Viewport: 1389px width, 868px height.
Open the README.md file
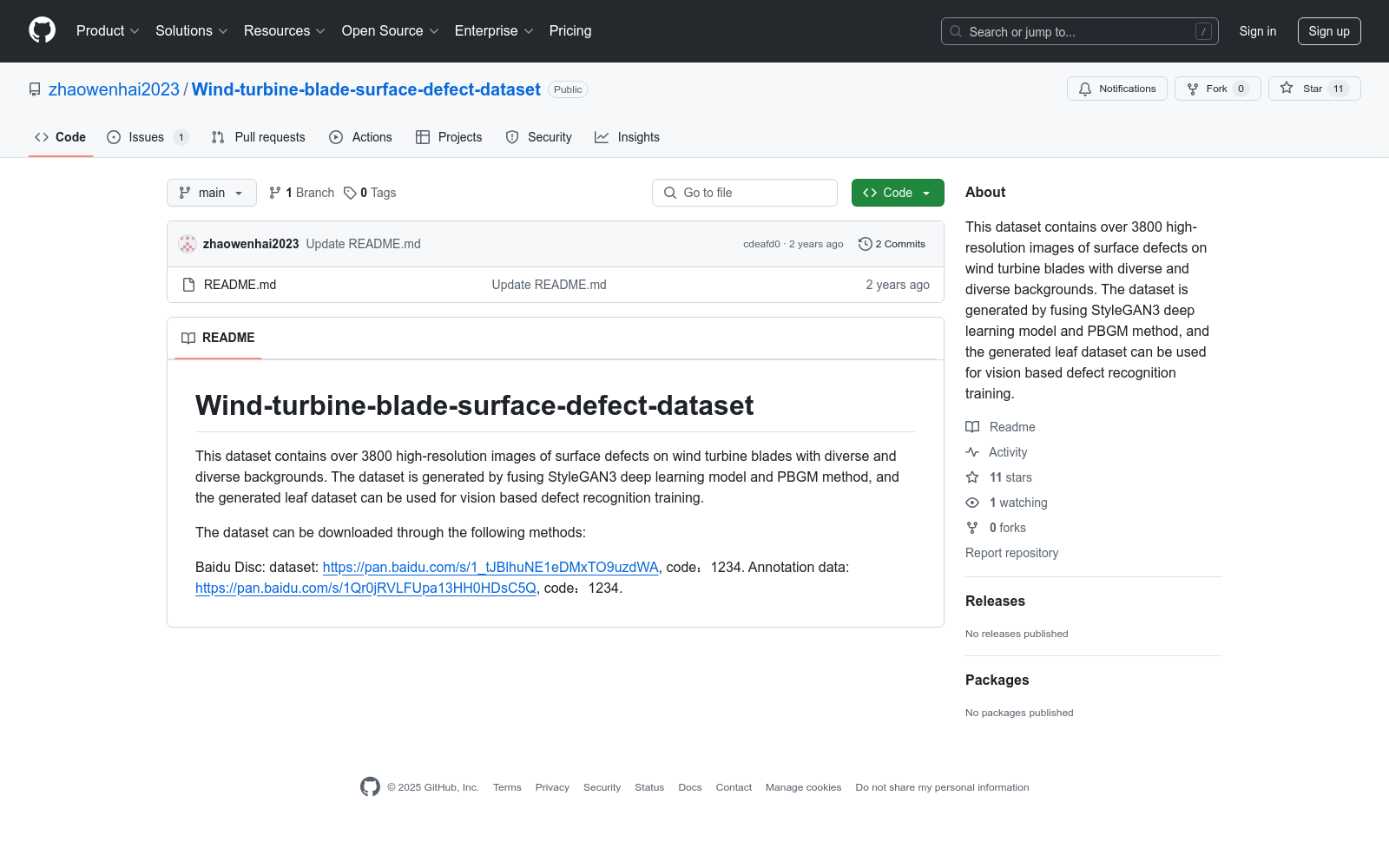(x=240, y=285)
